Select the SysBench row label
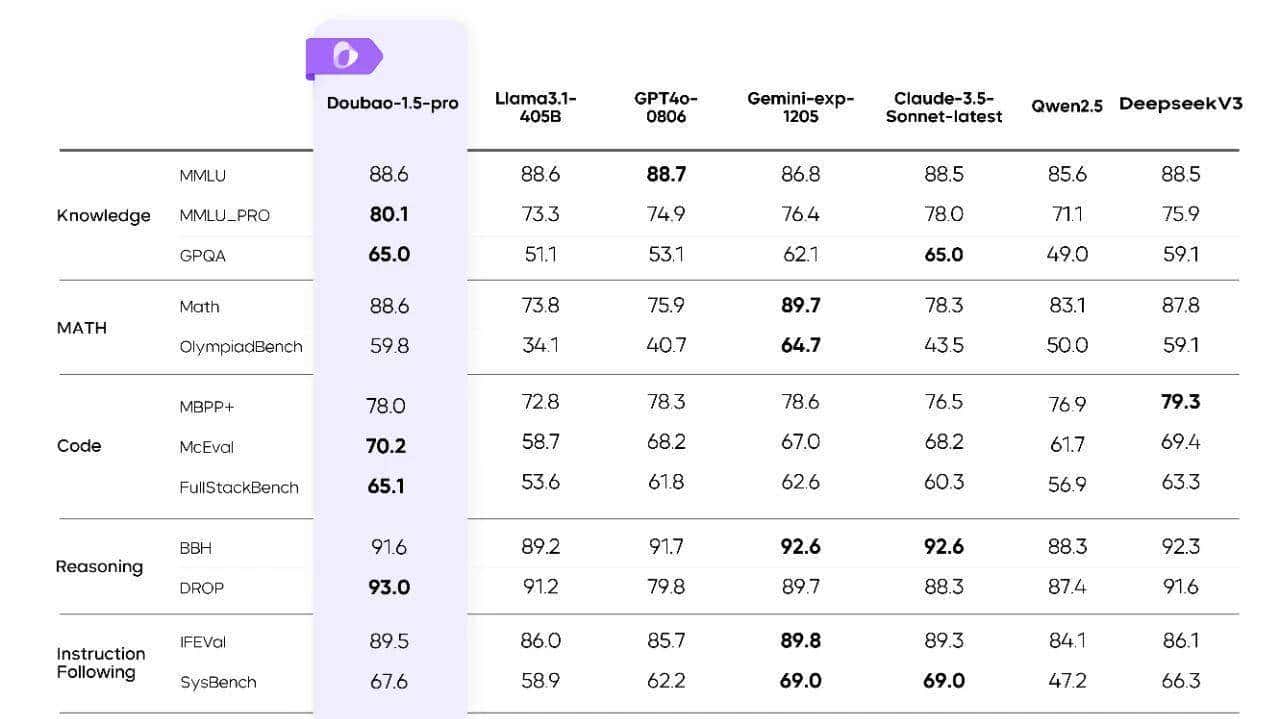Image resolution: width=1280 pixels, height=719 pixels. 218,683
